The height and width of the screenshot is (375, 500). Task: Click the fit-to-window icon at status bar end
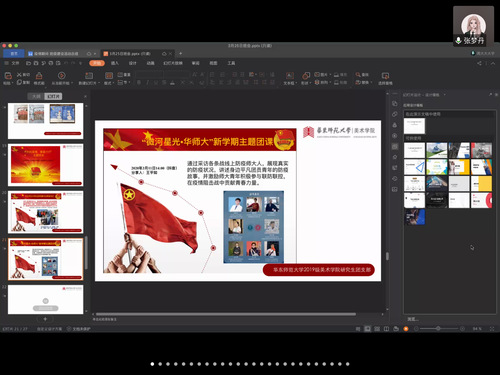492,329
